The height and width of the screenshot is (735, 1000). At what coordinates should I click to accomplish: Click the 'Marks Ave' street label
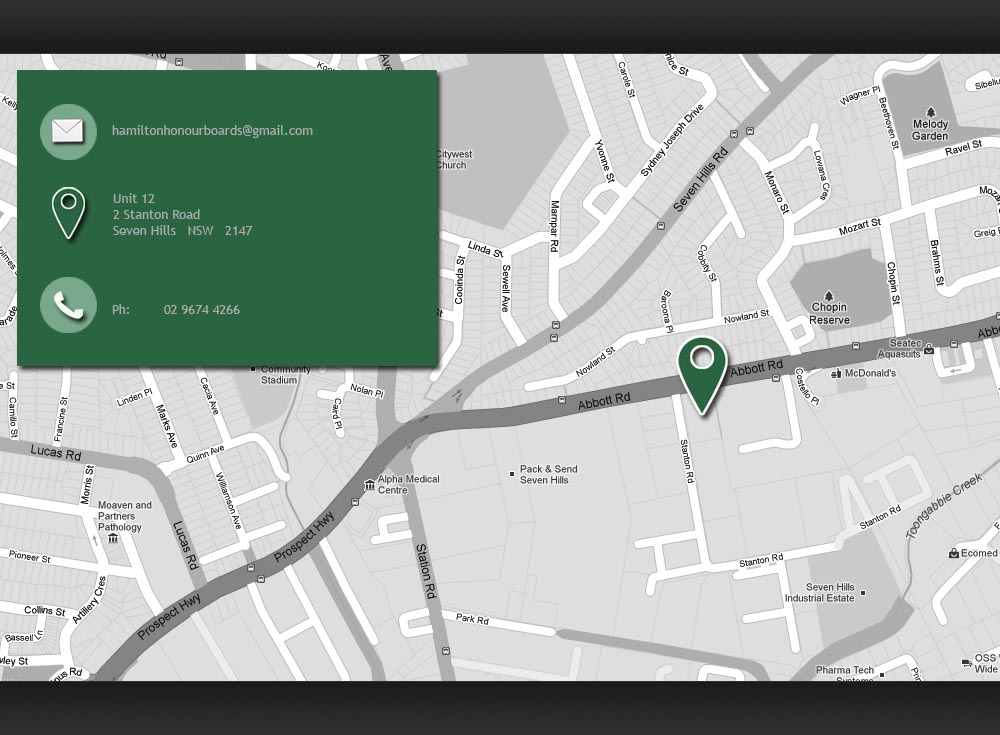click(166, 426)
